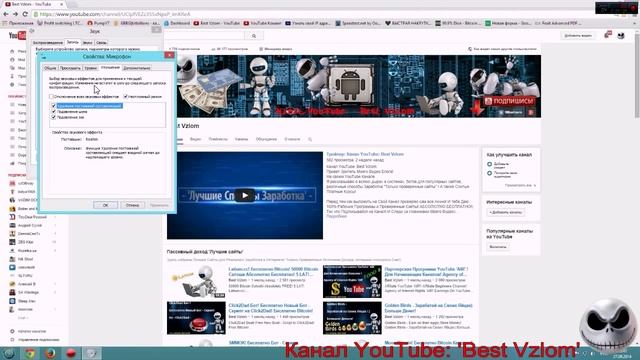
Task: Open the Dashboard bookmark
Action: 177,23
